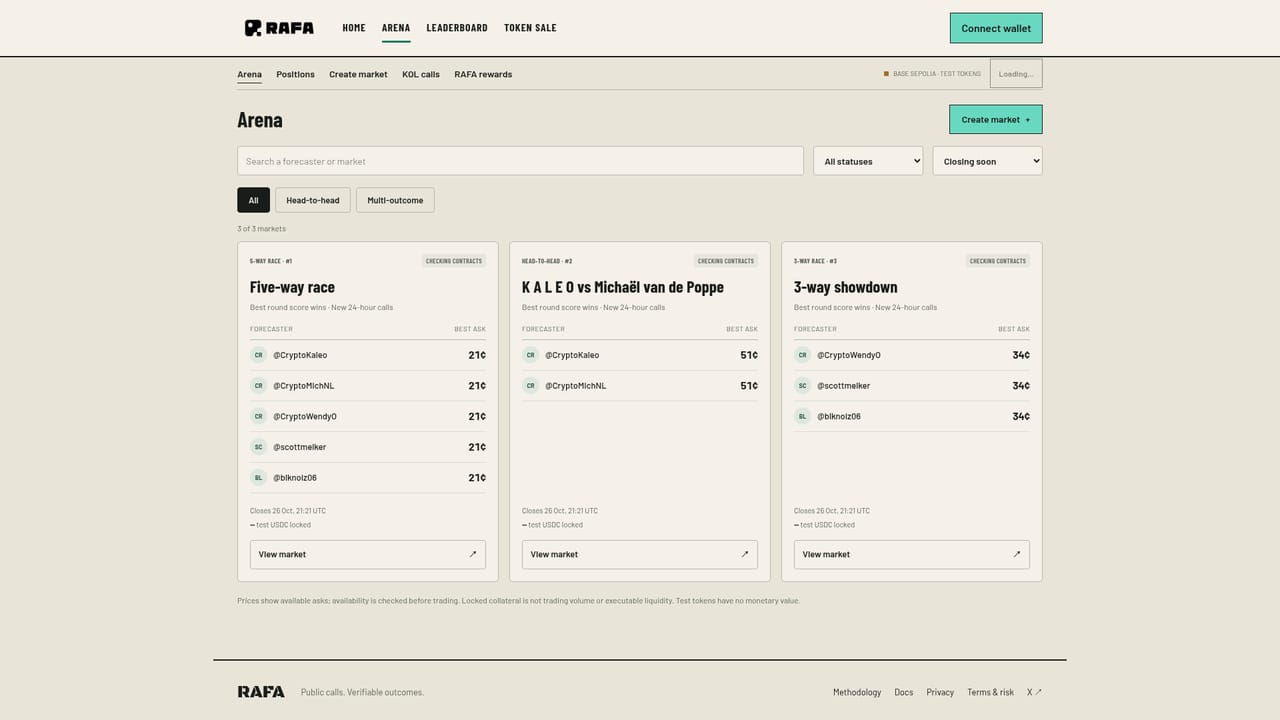This screenshot has height=720, width=1280.
Task: Open the Docs footer link
Action: click(904, 692)
